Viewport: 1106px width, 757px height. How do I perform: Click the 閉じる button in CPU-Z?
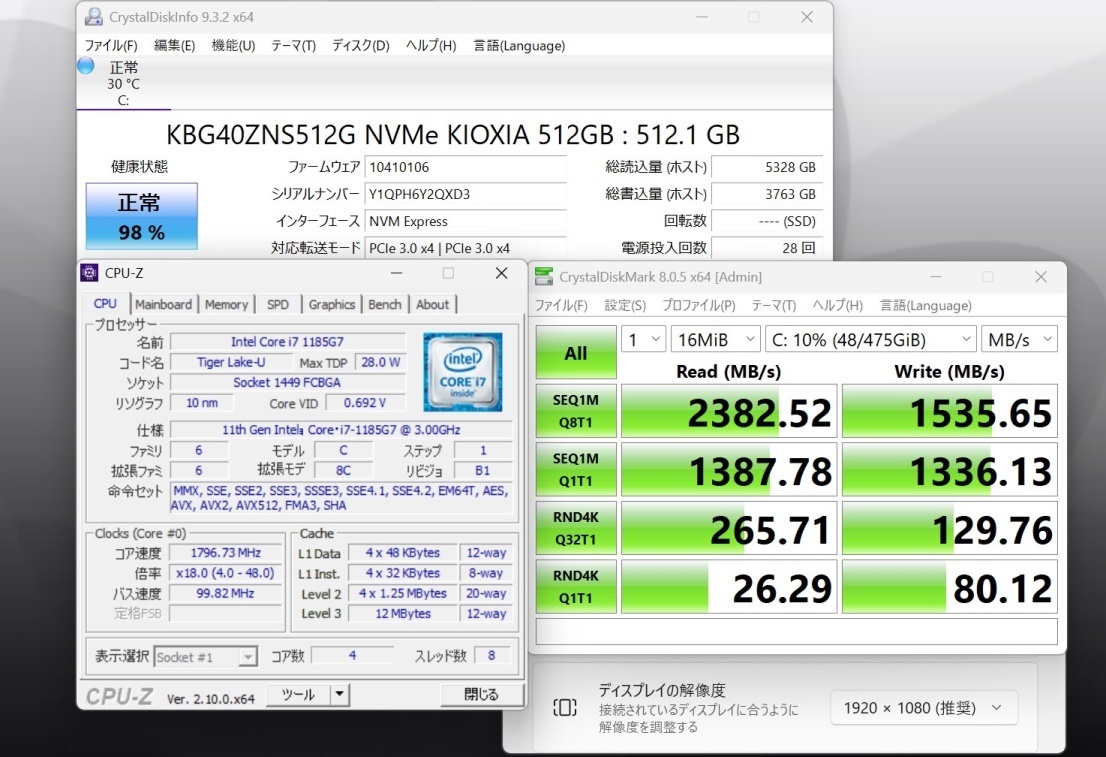pyautogui.click(x=482, y=695)
